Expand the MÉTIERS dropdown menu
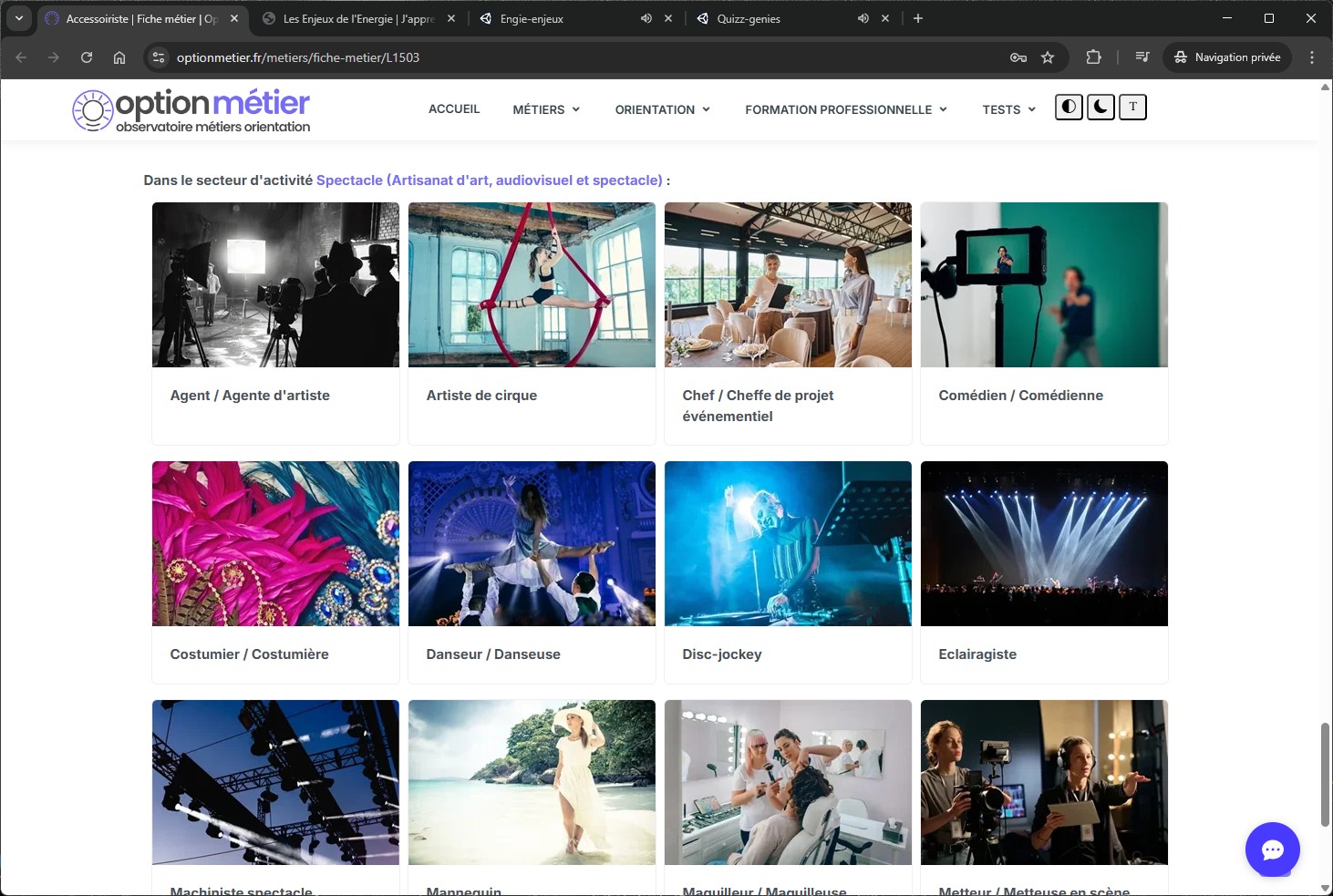This screenshot has height=896, width=1333. click(545, 109)
